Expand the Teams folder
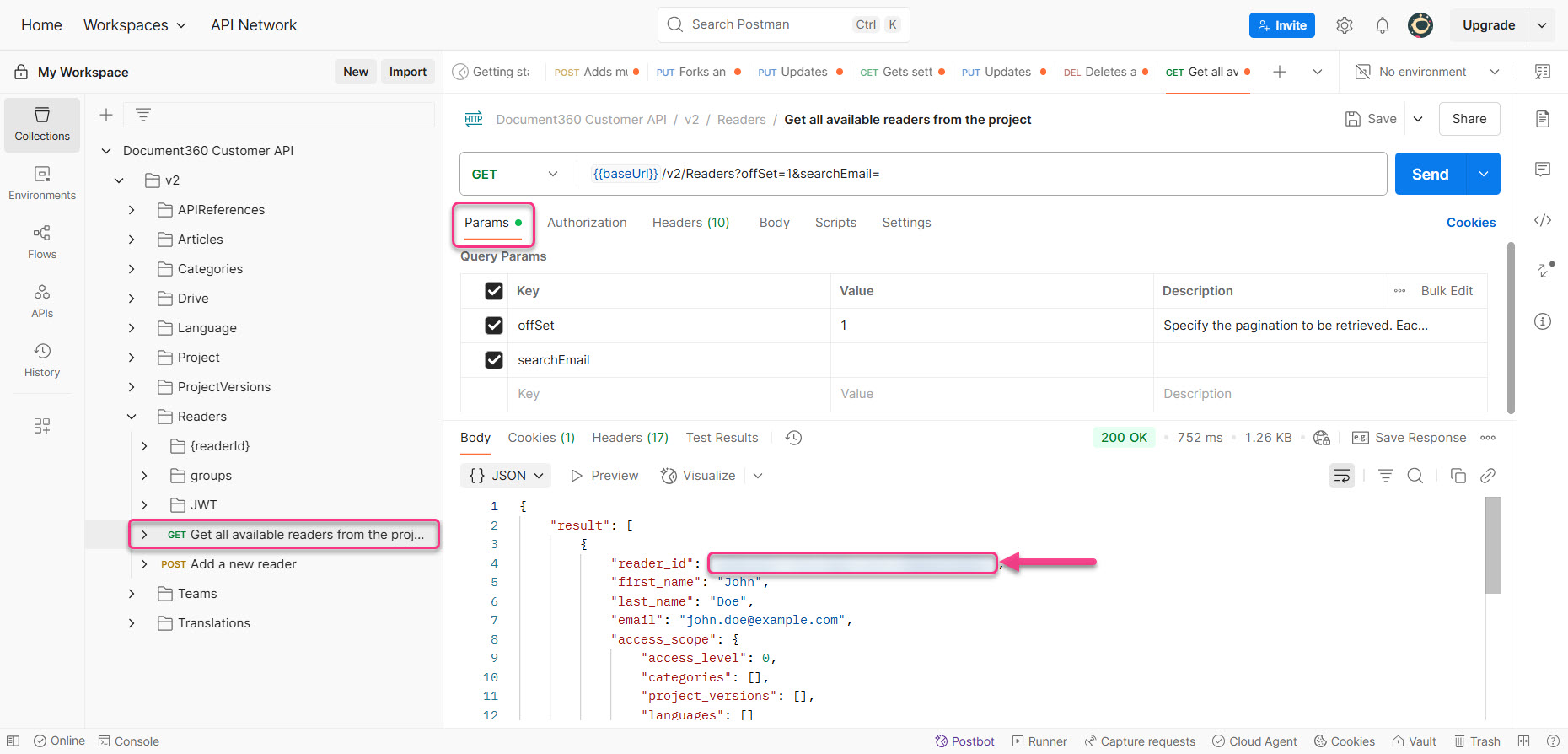This screenshot has height=754, width=1568. [132, 594]
